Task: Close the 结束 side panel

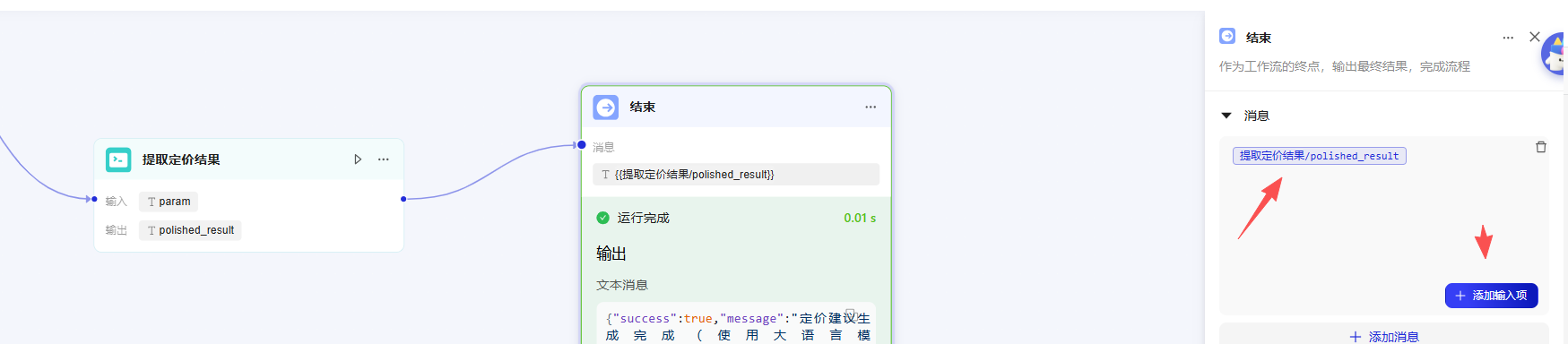Action: coord(1534,37)
